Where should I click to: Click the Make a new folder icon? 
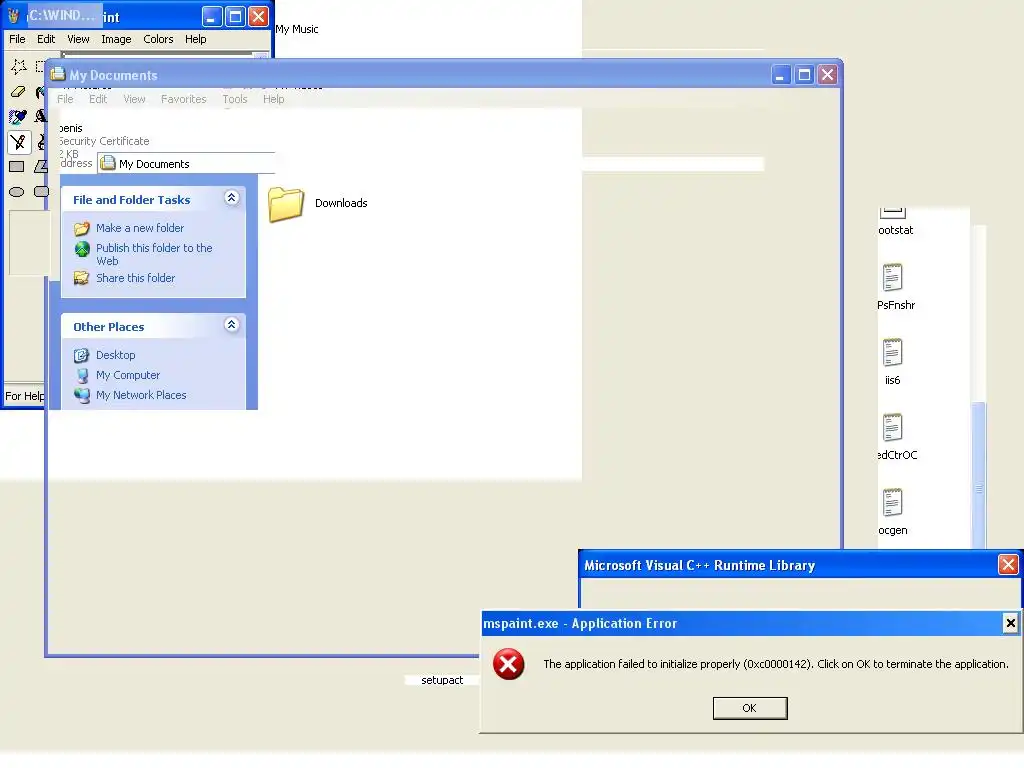click(x=82, y=229)
